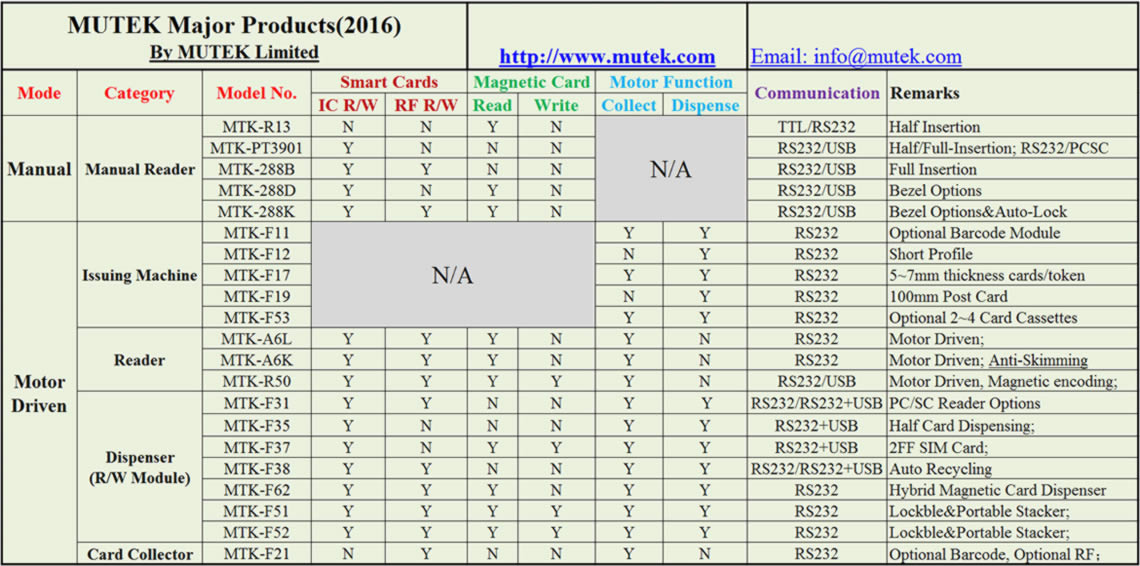Select the 'Dispense' sub-header
This screenshot has width=1140, height=566.
tap(705, 105)
